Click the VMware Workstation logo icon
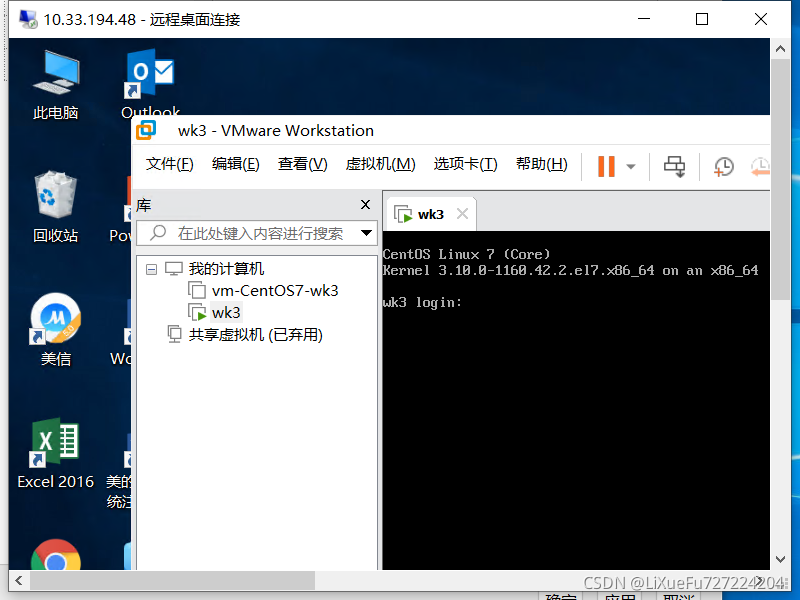 coord(146,130)
